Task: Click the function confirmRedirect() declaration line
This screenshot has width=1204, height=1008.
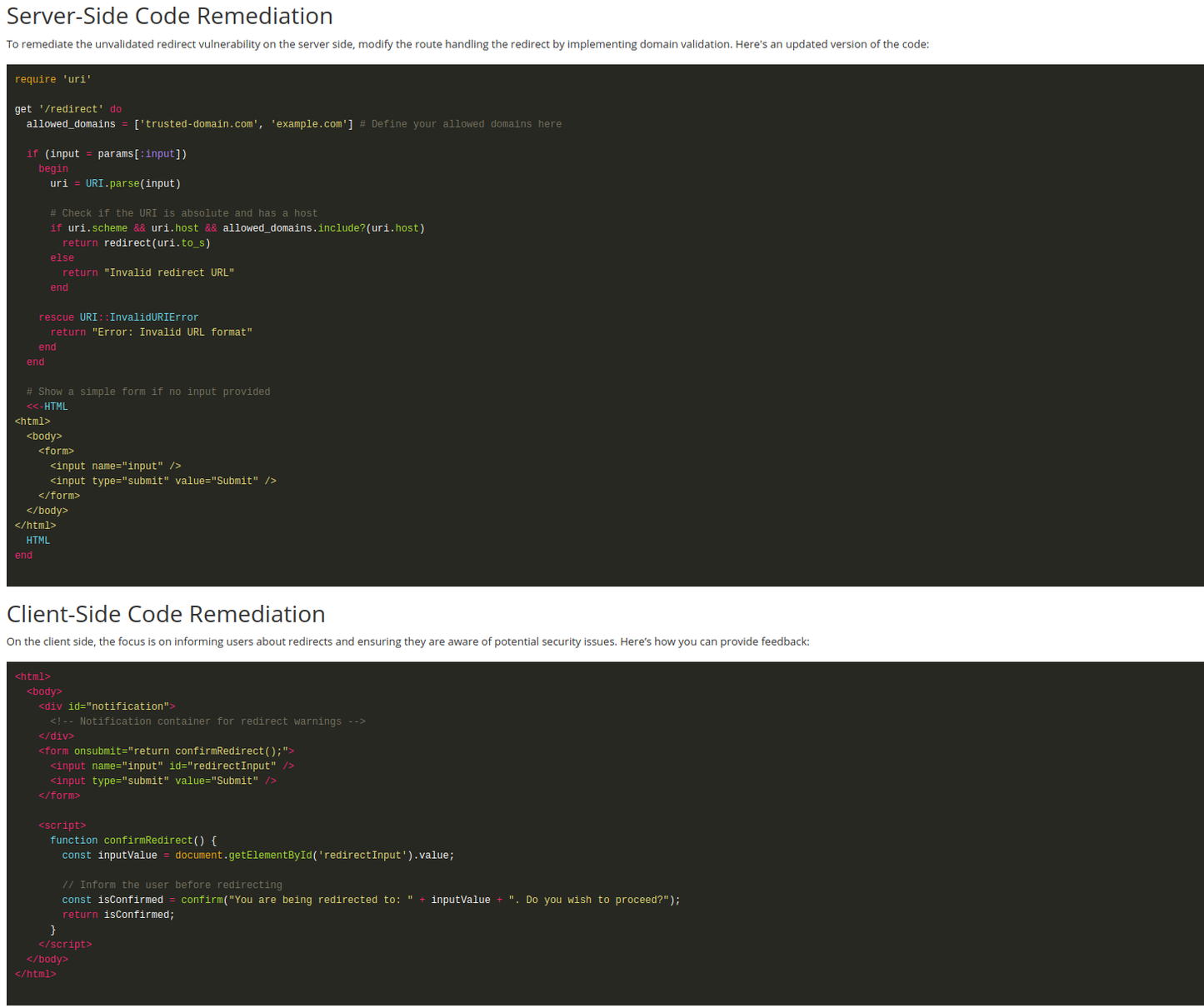Action: [133, 841]
